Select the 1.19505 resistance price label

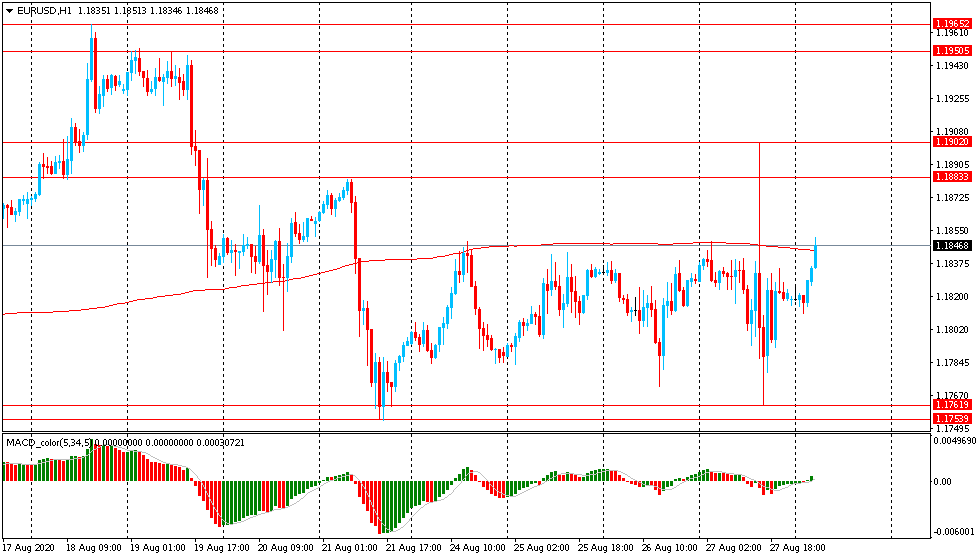click(x=951, y=51)
